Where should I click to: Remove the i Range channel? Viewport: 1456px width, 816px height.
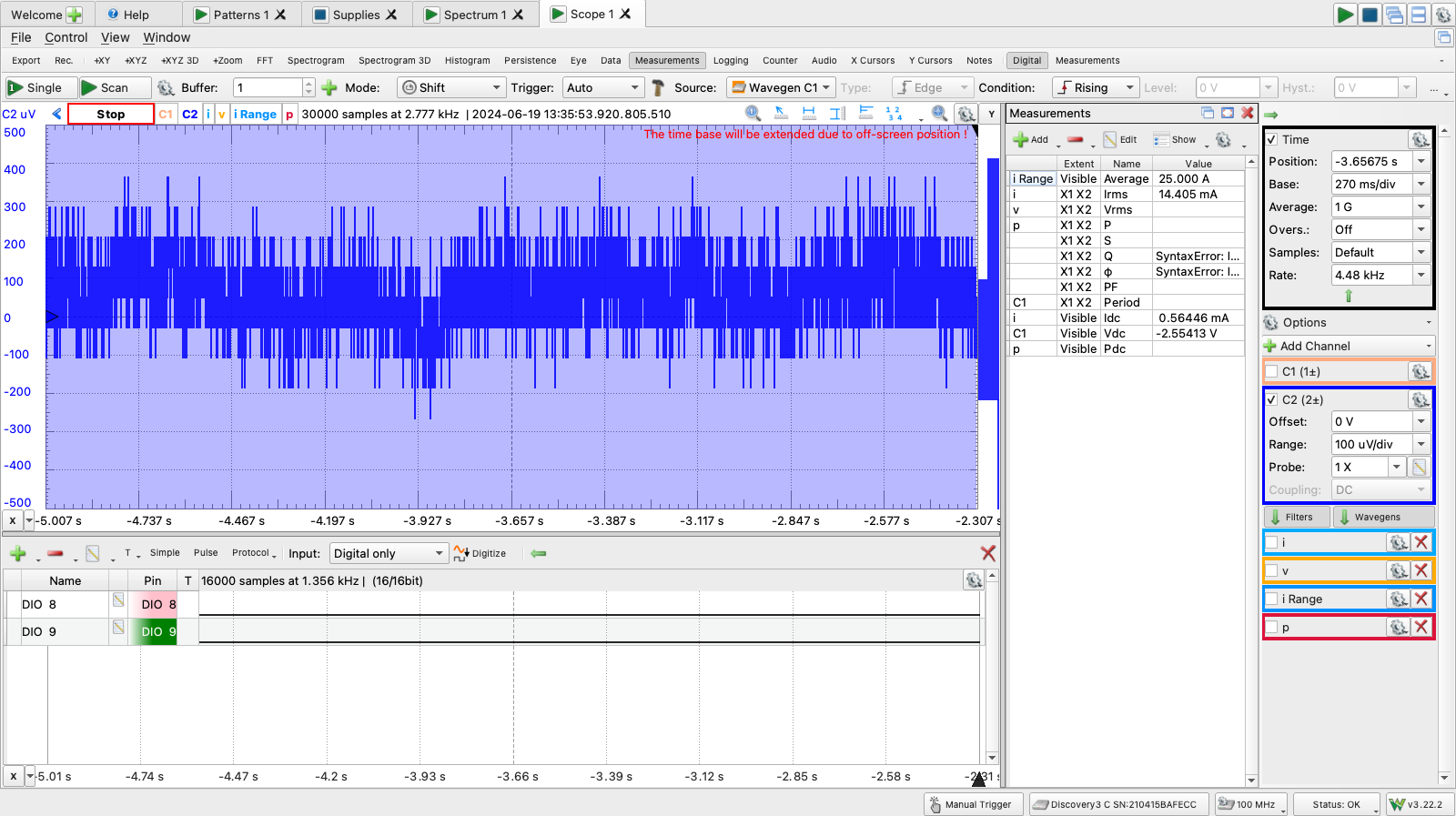1421,599
